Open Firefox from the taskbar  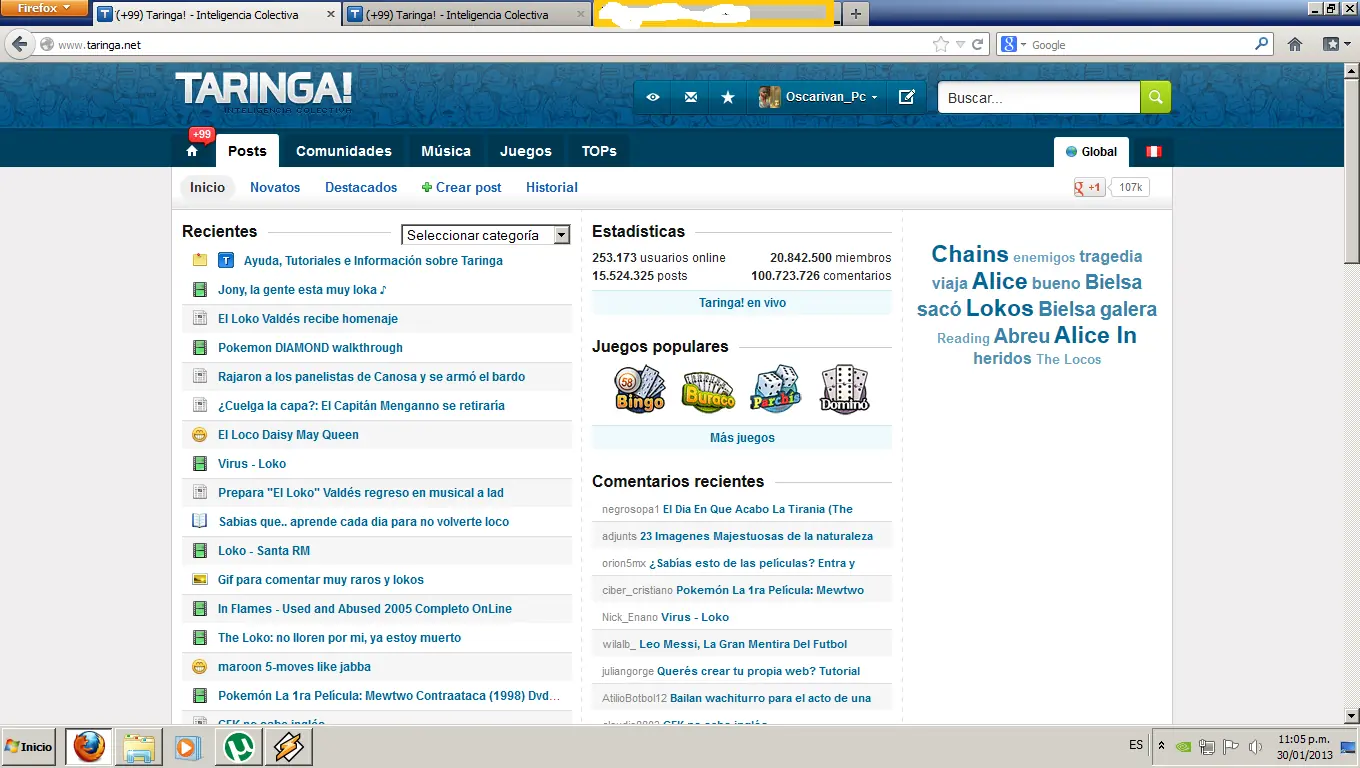89,747
